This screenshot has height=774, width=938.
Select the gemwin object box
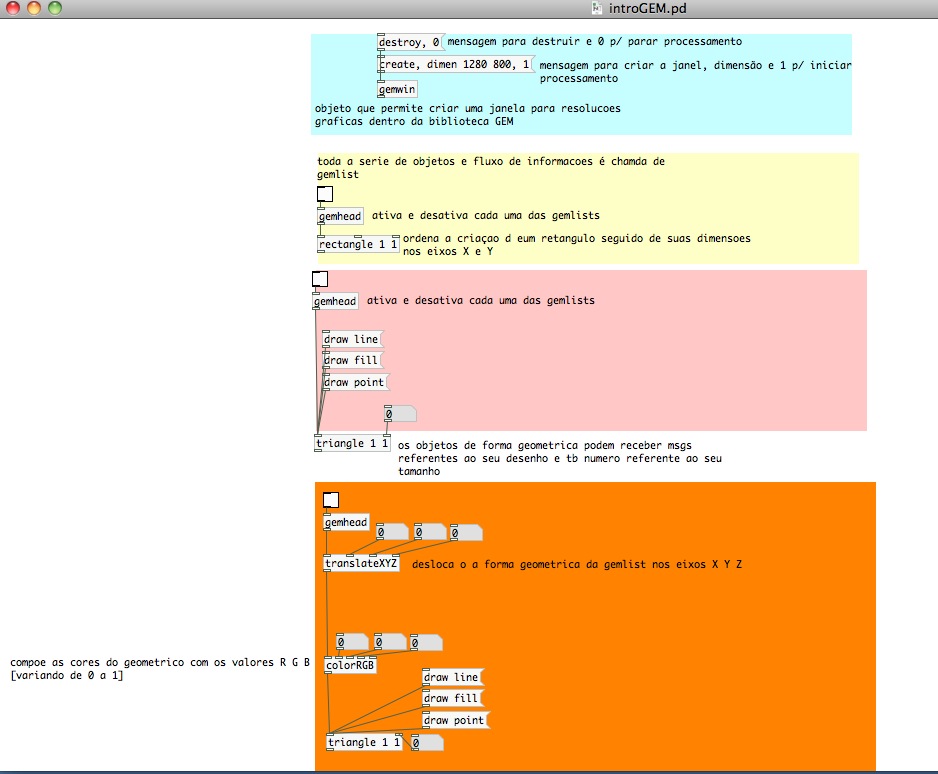coord(397,88)
